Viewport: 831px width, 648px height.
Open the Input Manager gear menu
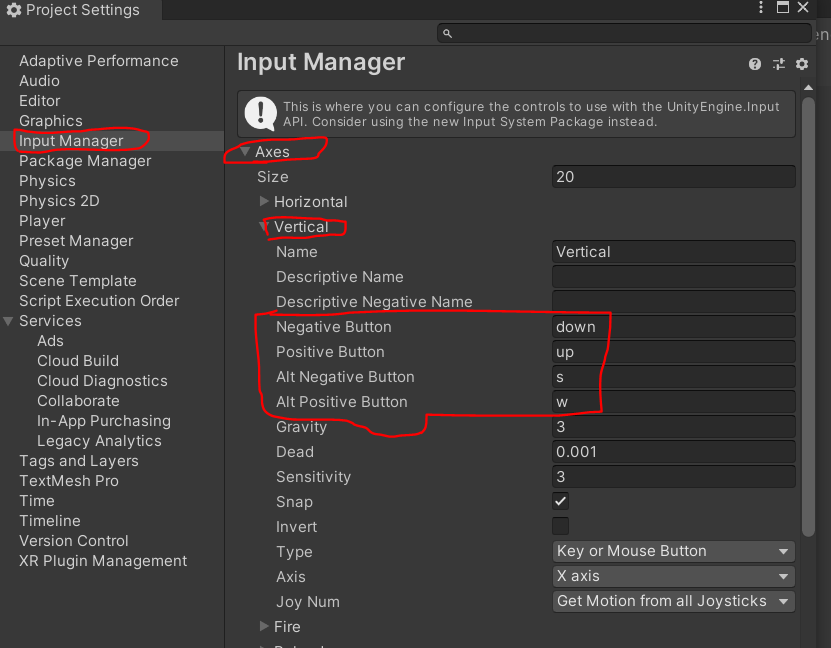(802, 64)
